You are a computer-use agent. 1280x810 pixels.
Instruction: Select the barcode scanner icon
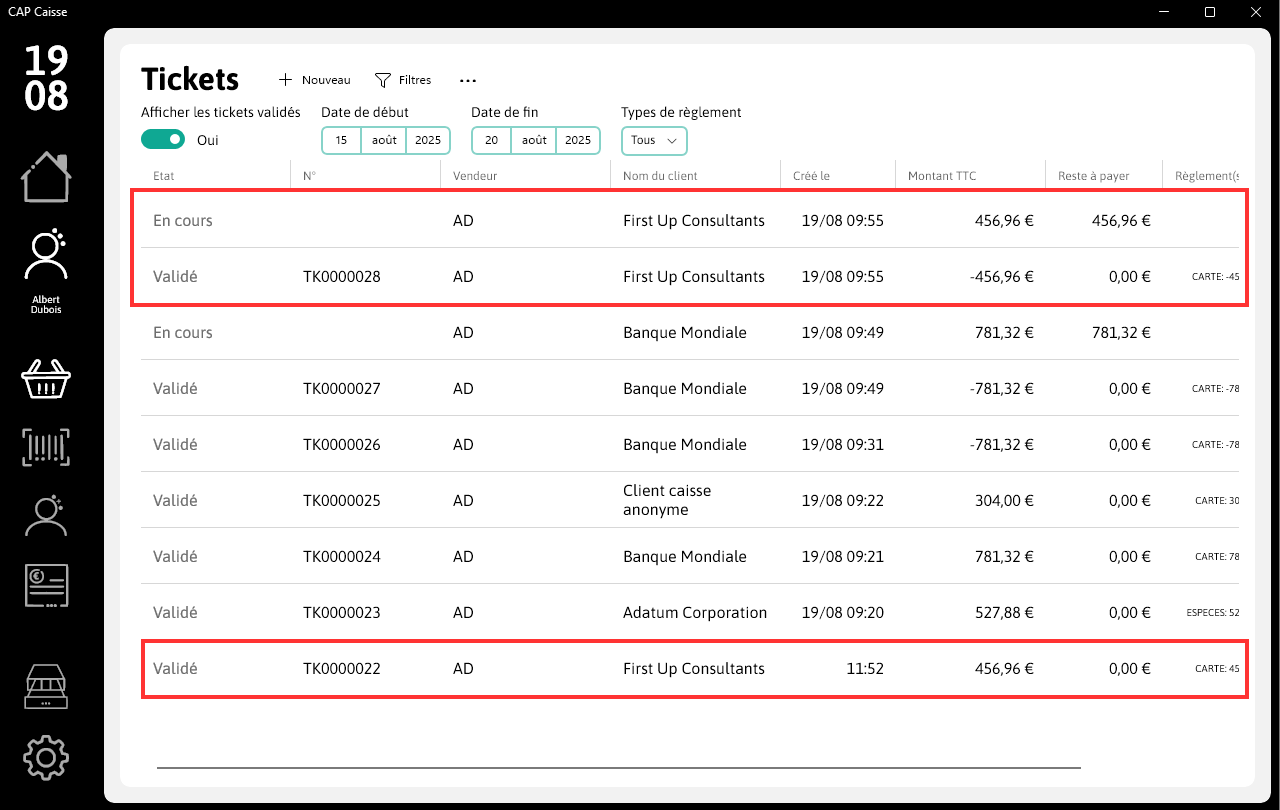pos(46,447)
